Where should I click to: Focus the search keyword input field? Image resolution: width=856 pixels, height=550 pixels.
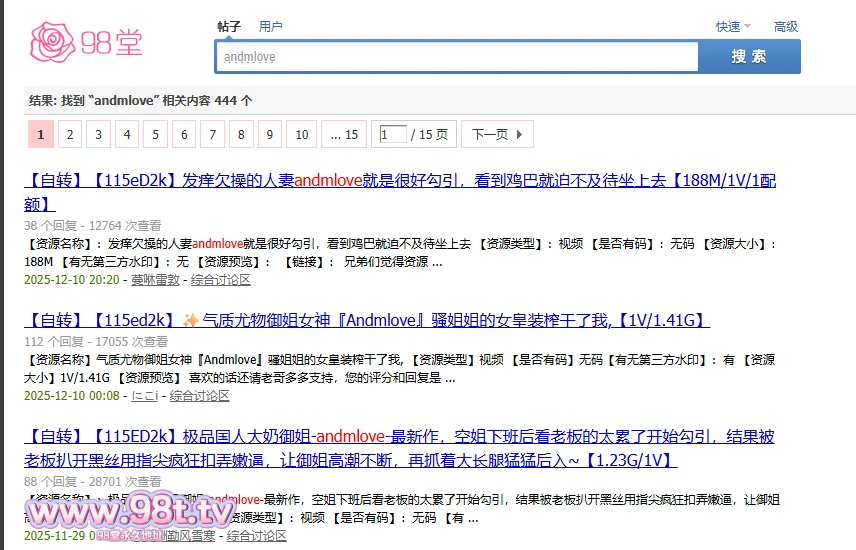(456, 57)
